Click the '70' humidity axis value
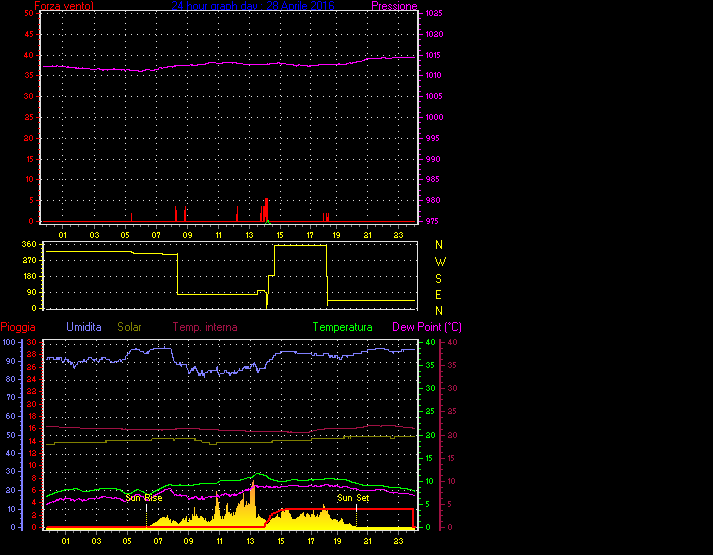This screenshot has width=713, height=555. [x=11, y=397]
